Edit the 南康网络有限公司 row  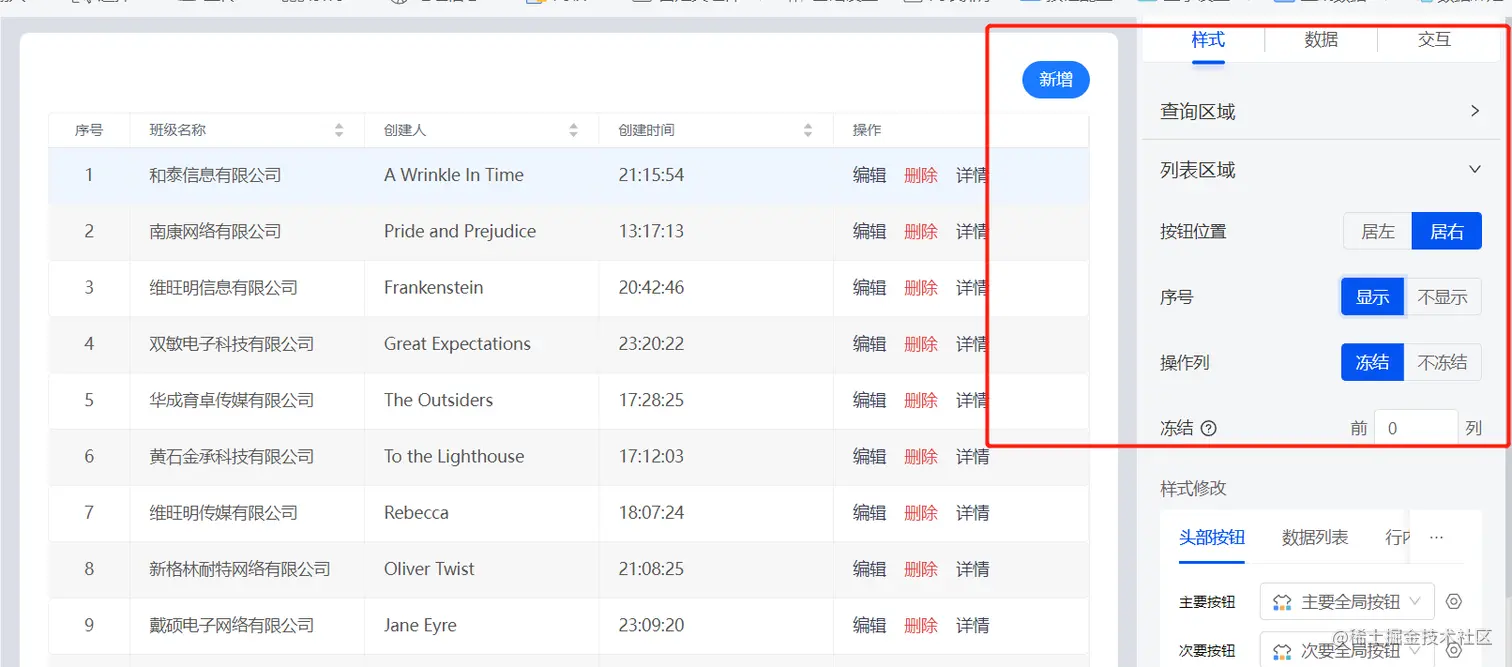coord(869,231)
